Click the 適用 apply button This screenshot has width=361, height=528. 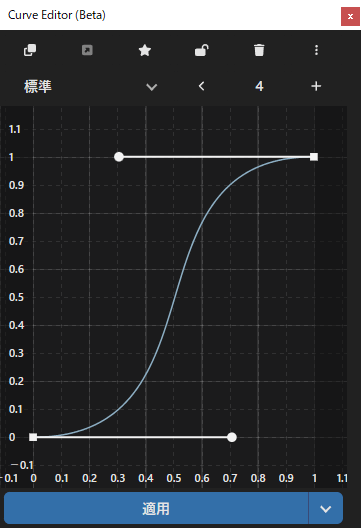point(156,508)
